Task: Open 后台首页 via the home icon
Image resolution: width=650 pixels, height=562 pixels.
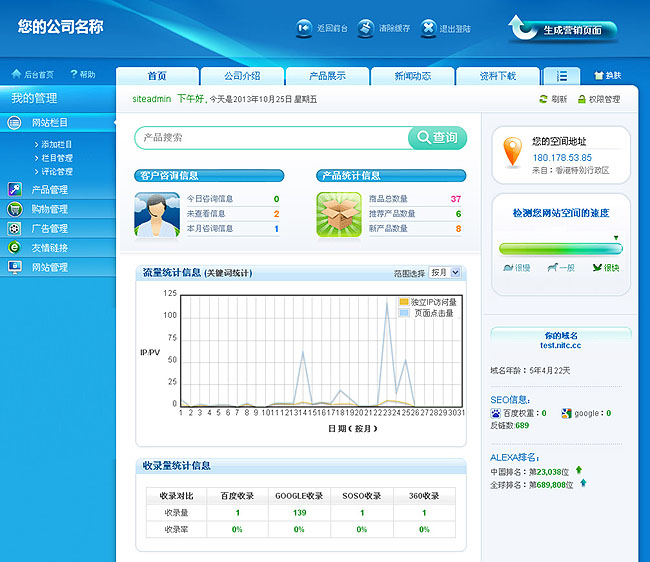Action: pos(16,75)
